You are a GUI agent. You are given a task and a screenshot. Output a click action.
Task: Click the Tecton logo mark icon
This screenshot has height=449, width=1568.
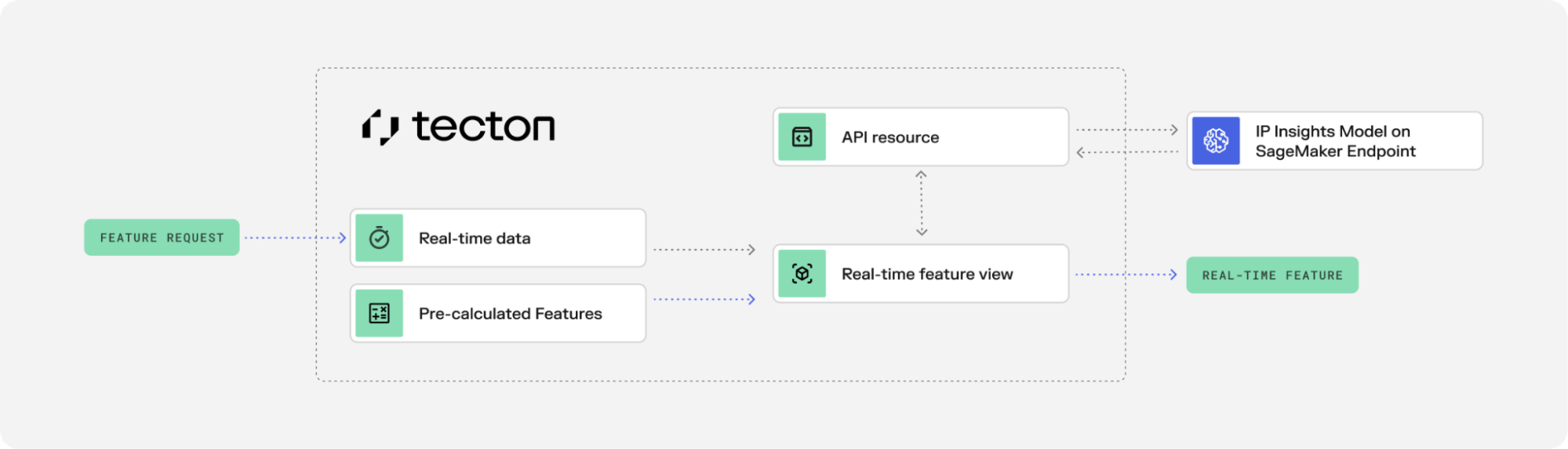(x=380, y=127)
